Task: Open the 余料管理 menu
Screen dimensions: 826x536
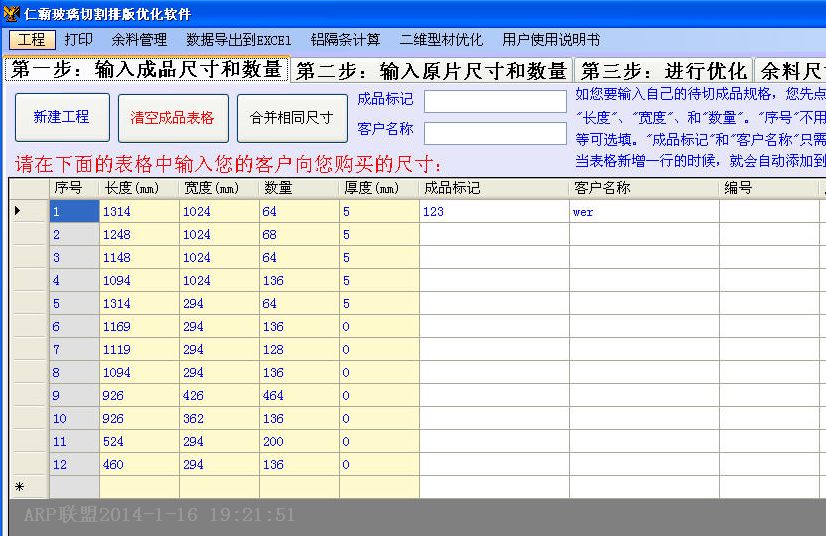Action: (x=139, y=40)
